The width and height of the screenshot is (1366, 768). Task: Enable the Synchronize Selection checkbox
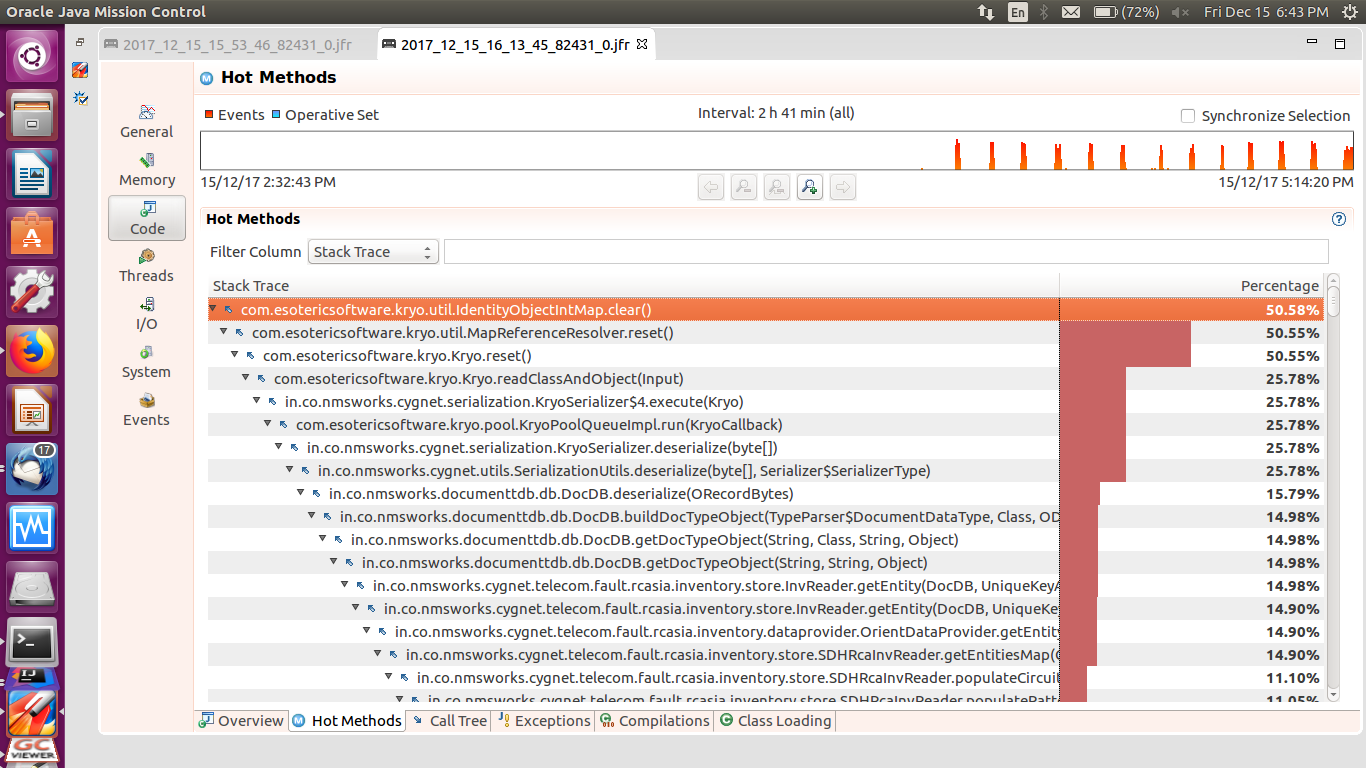pyautogui.click(x=1187, y=115)
